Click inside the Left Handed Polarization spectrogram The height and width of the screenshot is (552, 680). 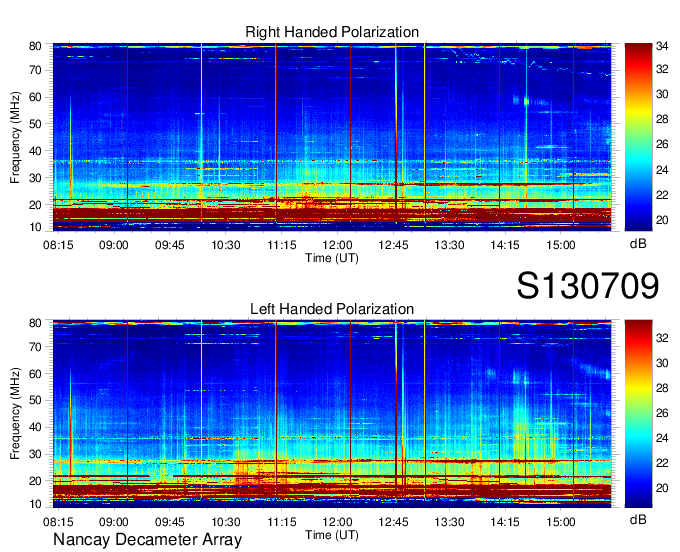pyautogui.click(x=332, y=414)
